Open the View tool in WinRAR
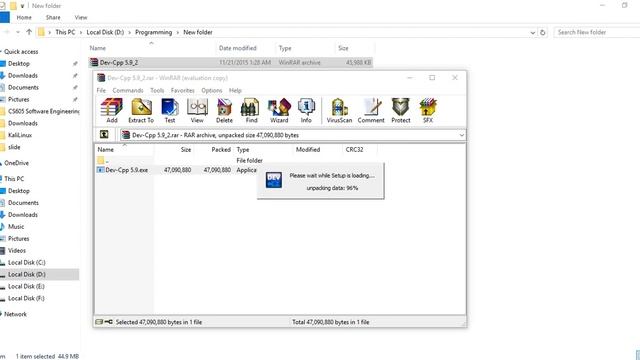 [197, 111]
